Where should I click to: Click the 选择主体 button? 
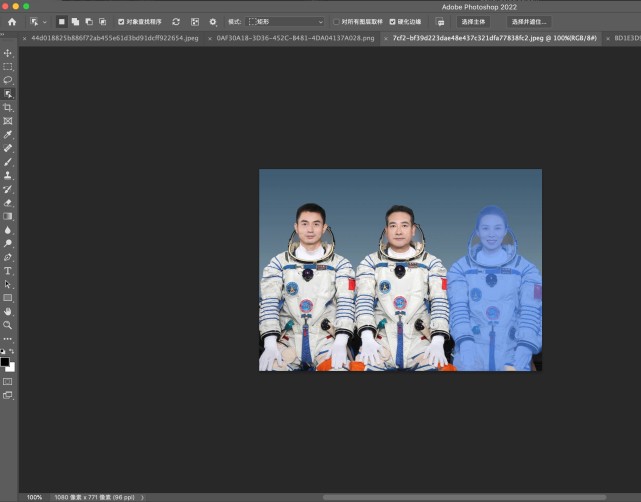[473, 22]
